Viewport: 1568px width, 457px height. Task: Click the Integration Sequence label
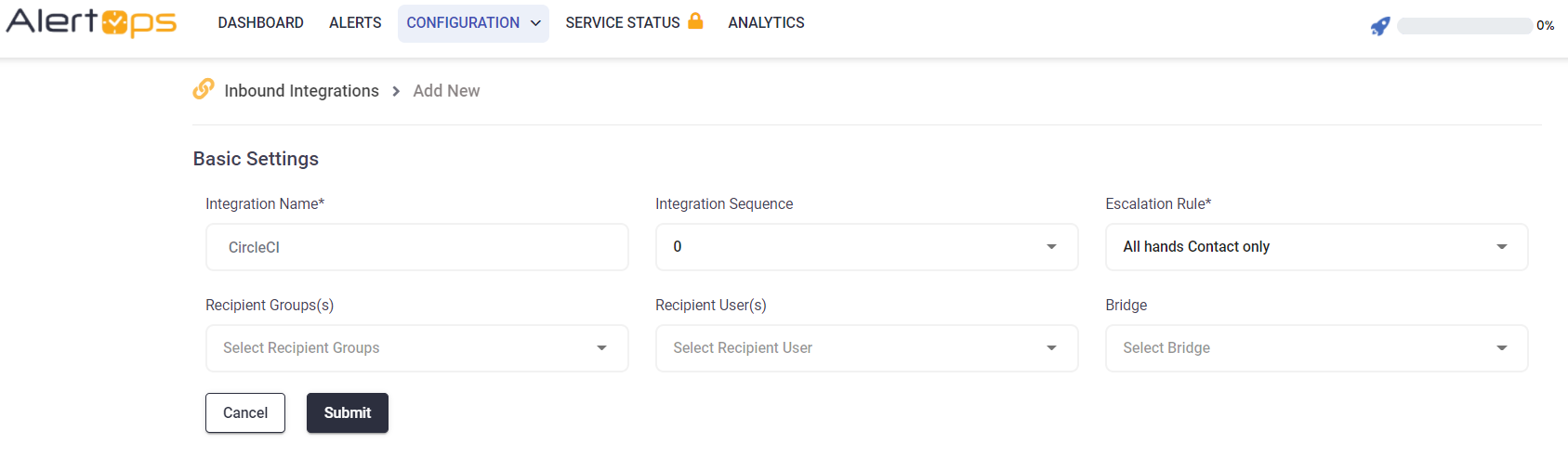724,203
